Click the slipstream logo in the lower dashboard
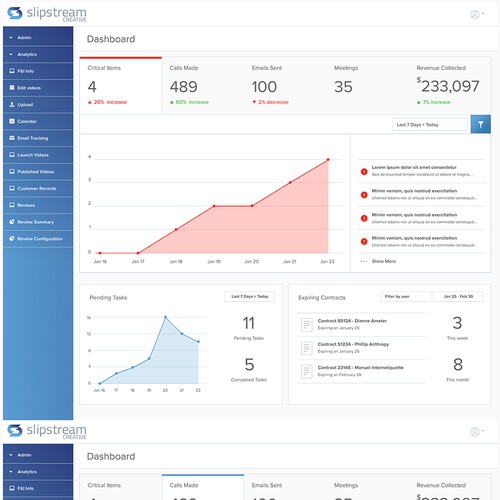 [47, 431]
